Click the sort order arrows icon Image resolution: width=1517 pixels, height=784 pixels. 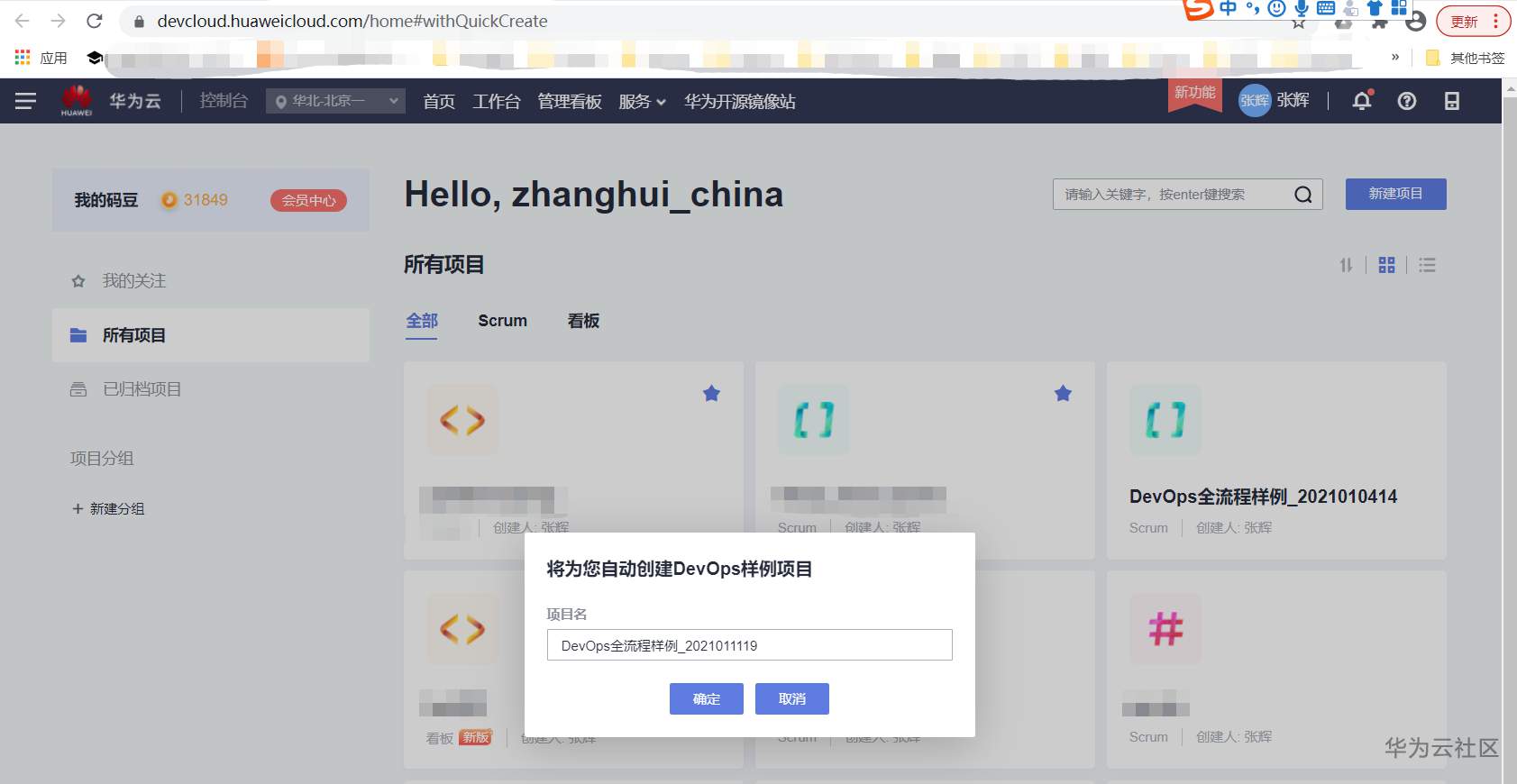1346,265
